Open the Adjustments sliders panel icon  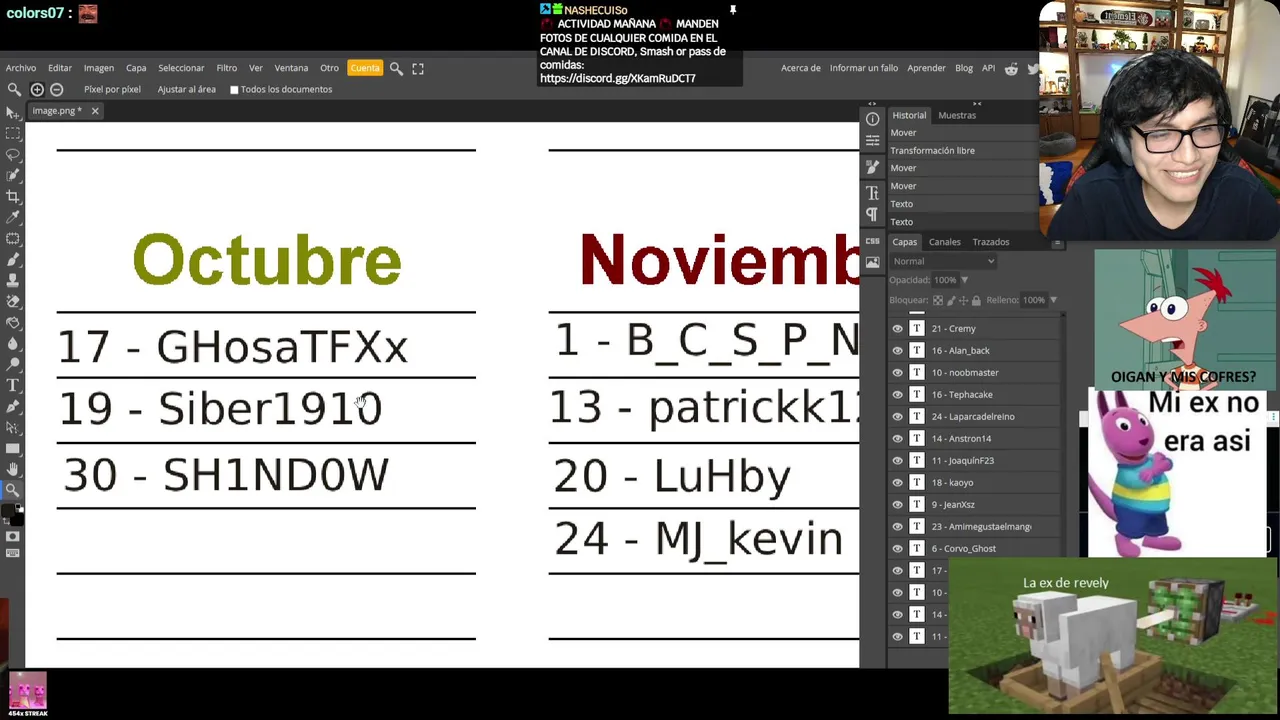[872, 141]
